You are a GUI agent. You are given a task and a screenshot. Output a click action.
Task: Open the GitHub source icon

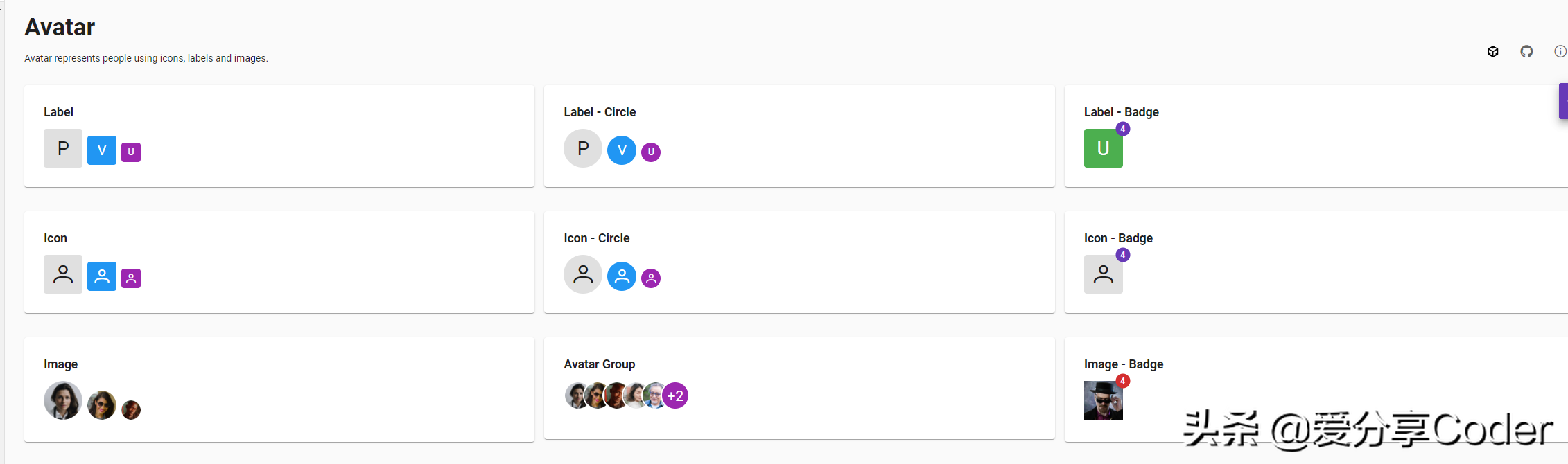click(x=1526, y=51)
